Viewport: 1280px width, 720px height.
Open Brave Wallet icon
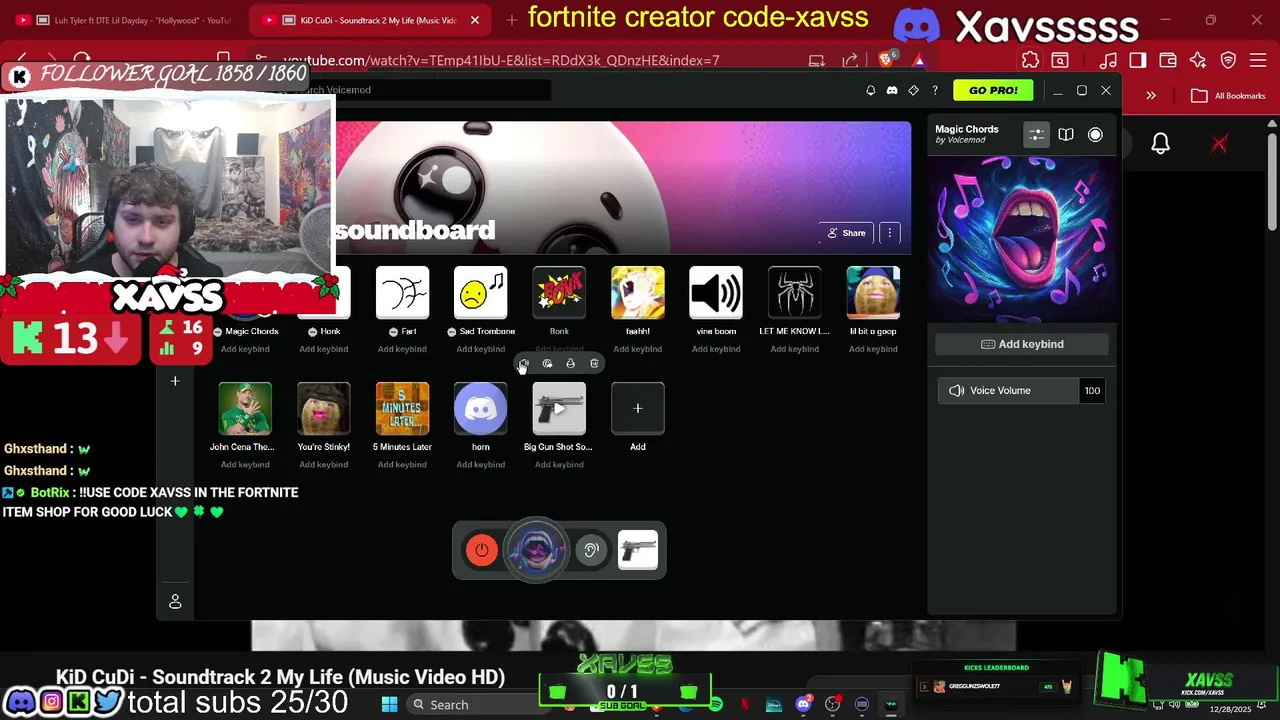[x=1167, y=60]
